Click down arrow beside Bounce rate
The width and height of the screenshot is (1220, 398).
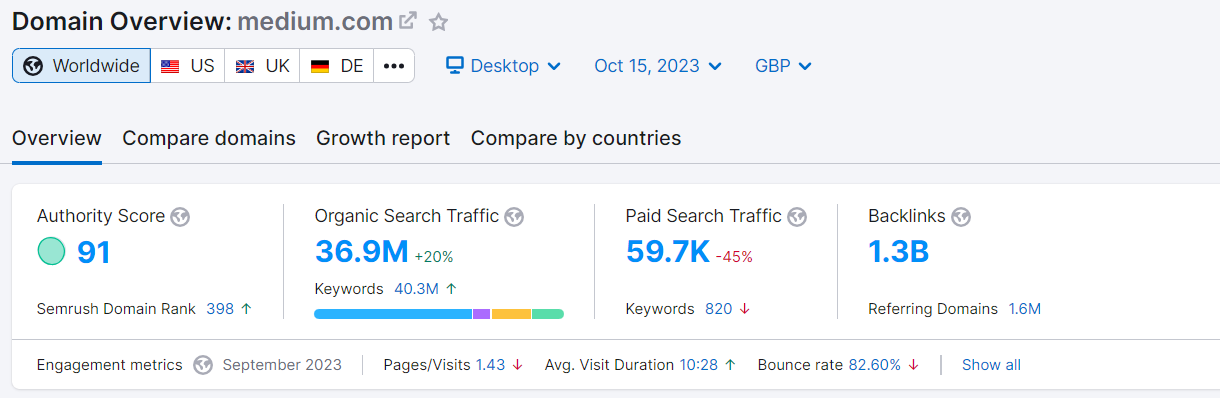[913, 365]
